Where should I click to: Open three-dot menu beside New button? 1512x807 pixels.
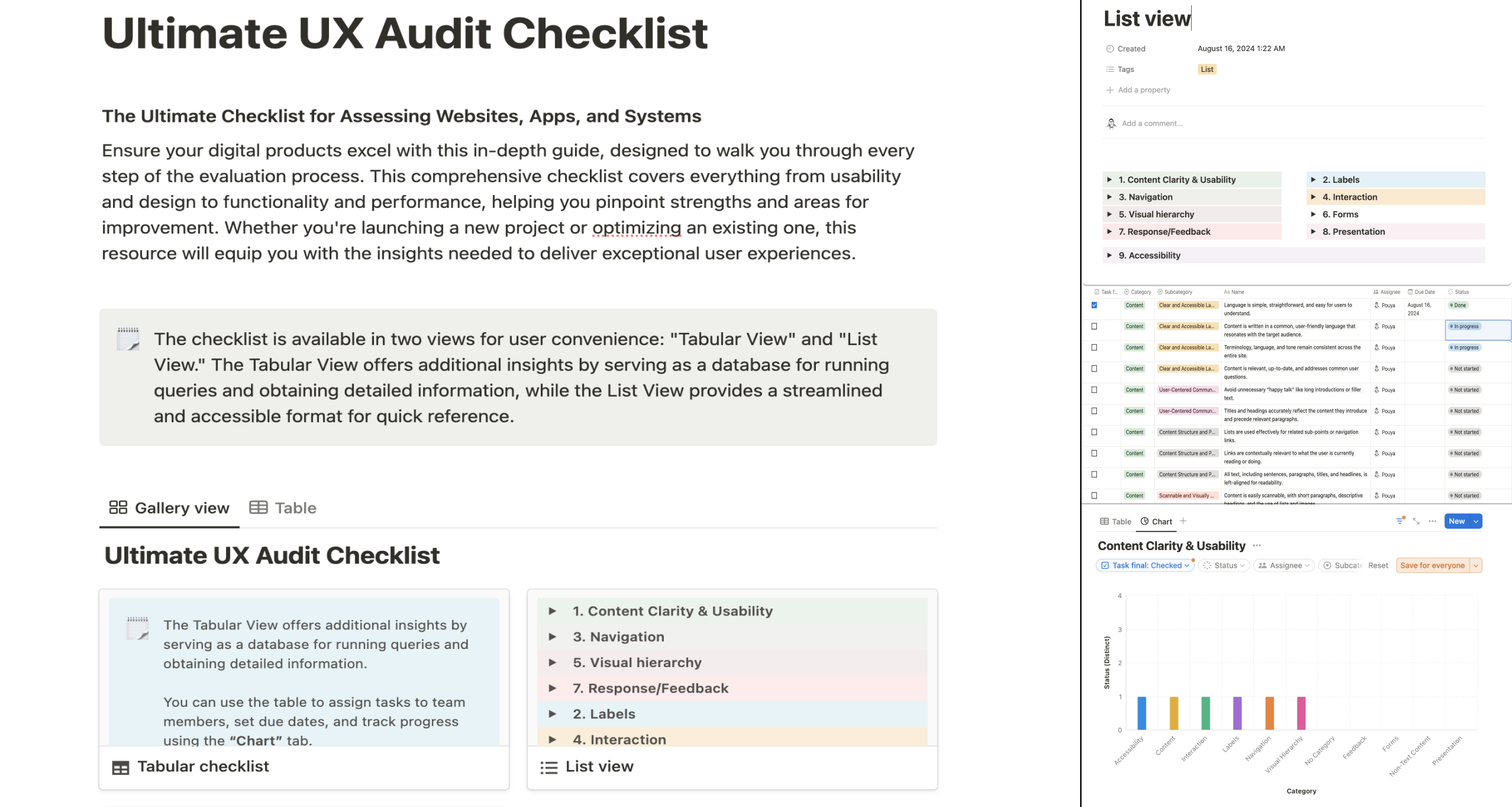(x=1433, y=521)
